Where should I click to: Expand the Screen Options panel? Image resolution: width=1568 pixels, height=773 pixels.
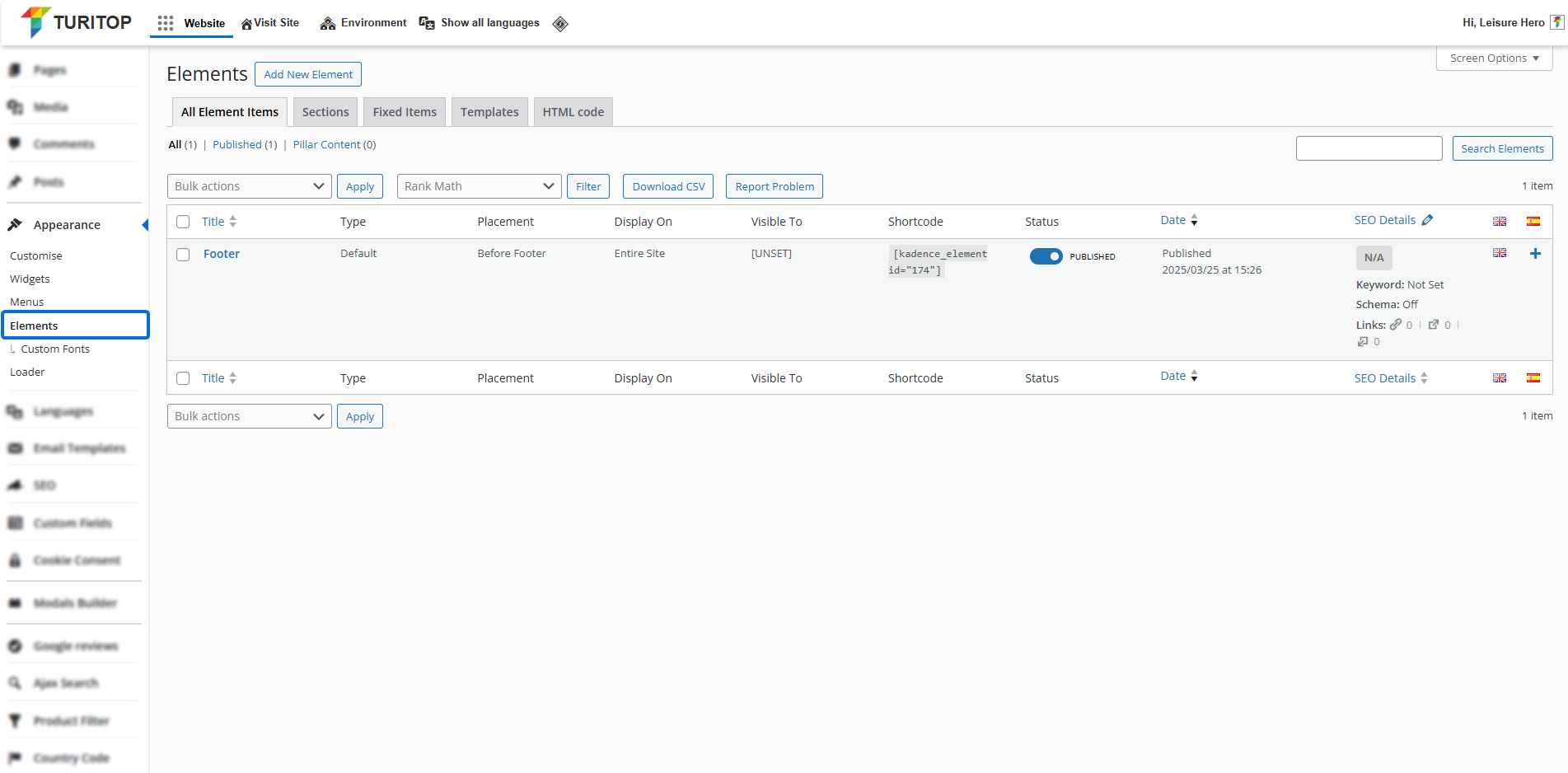click(x=1494, y=59)
